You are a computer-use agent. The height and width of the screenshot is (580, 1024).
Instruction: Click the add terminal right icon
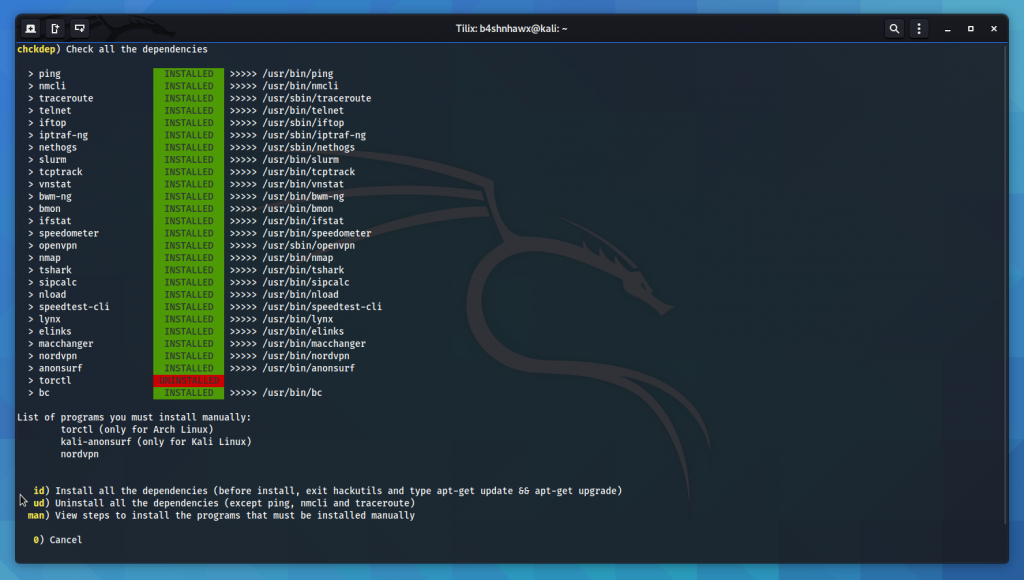(x=55, y=29)
